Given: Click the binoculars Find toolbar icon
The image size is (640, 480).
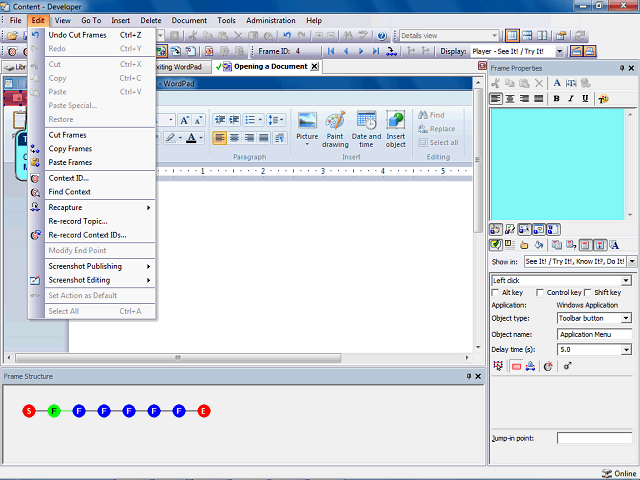Looking at the screenshot, I should pyautogui.click(x=348, y=36).
